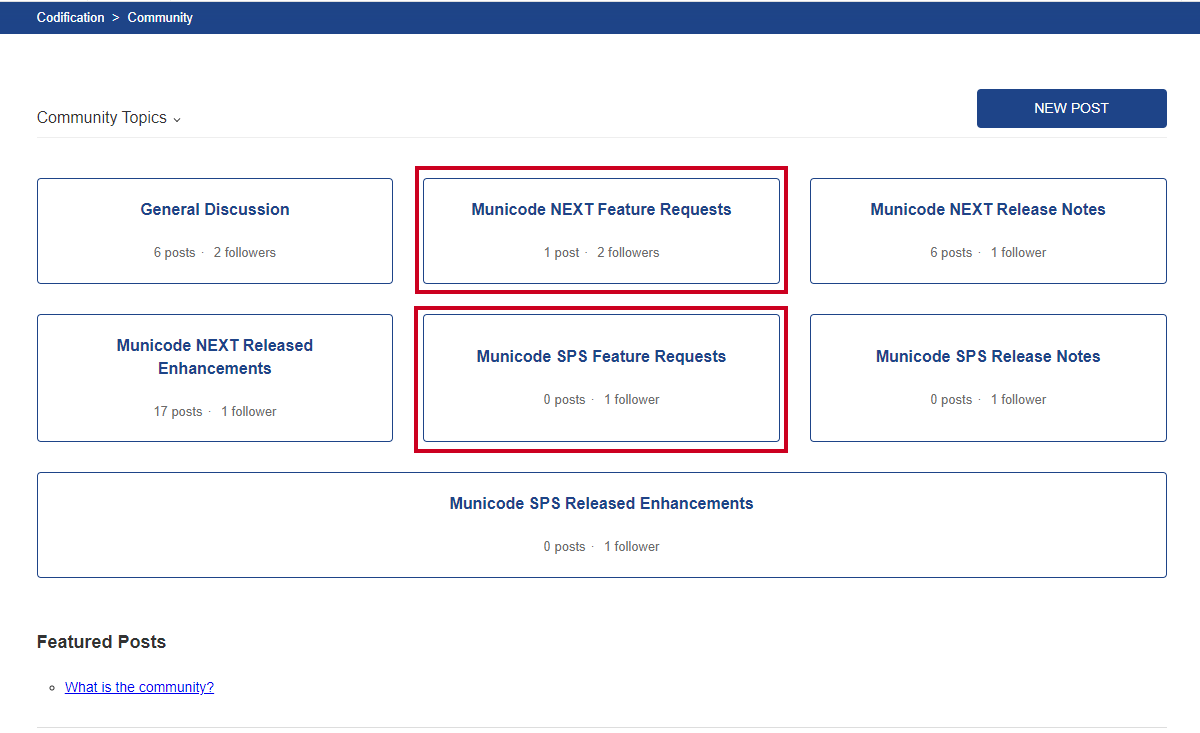Click the Featured Posts heading
The height and width of the screenshot is (733, 1200).
[101, 642]
